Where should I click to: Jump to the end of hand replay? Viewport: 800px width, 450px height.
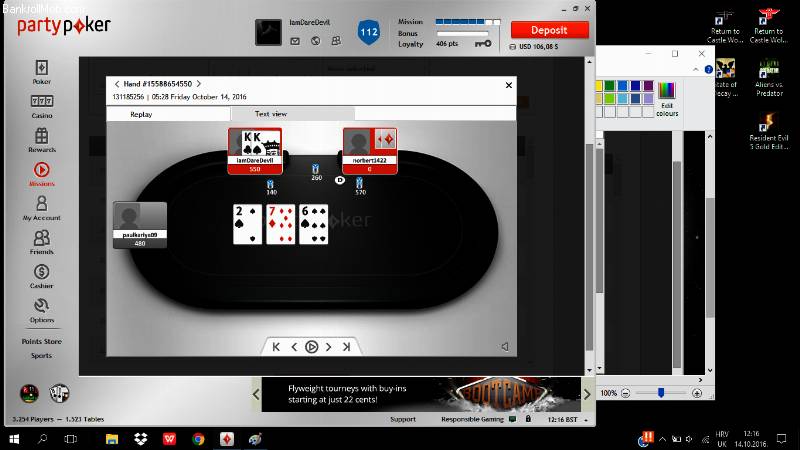346,347
